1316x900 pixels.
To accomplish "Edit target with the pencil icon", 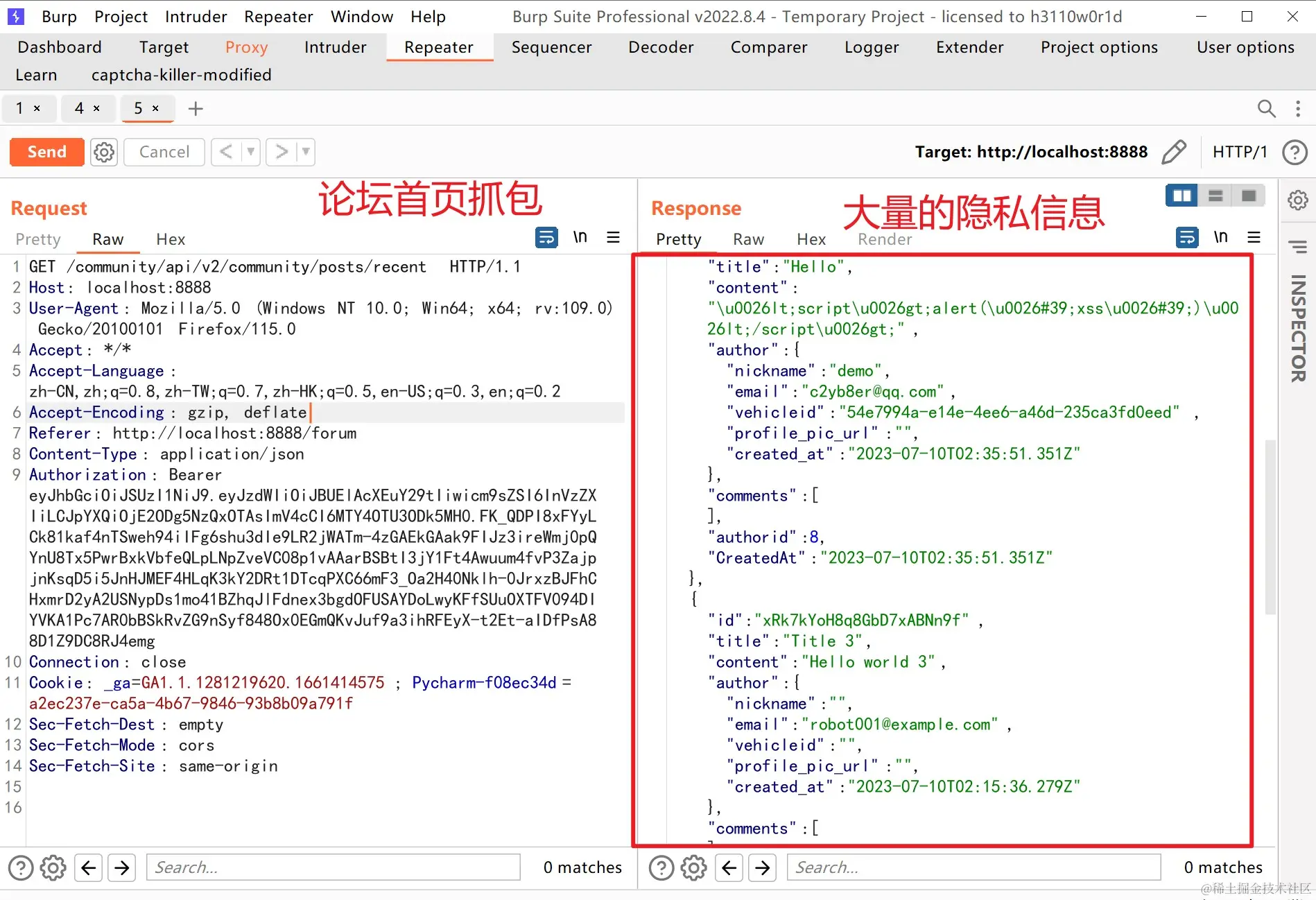I will pyautogui.click(x=1174, y=152).
